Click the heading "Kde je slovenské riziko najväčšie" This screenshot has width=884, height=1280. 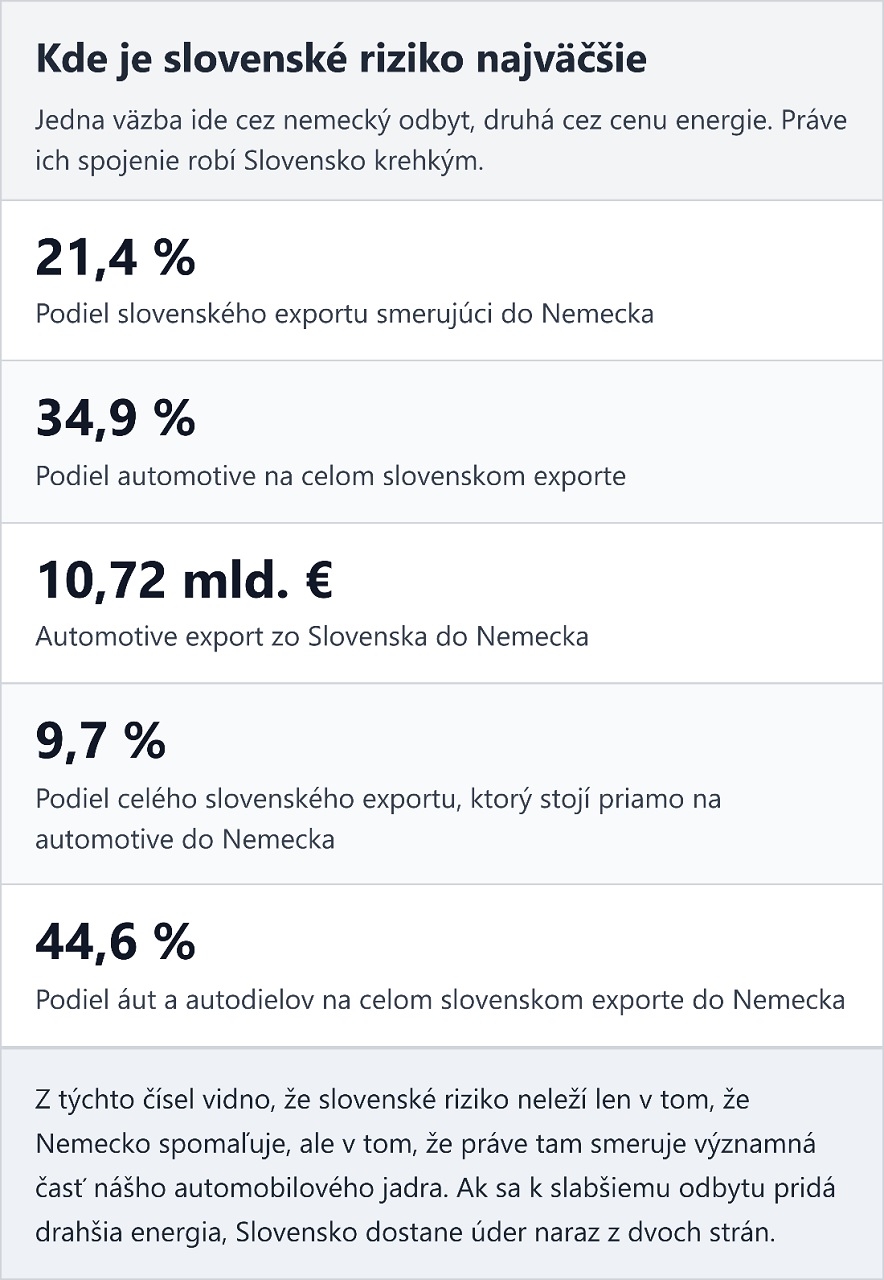point(340,60)
